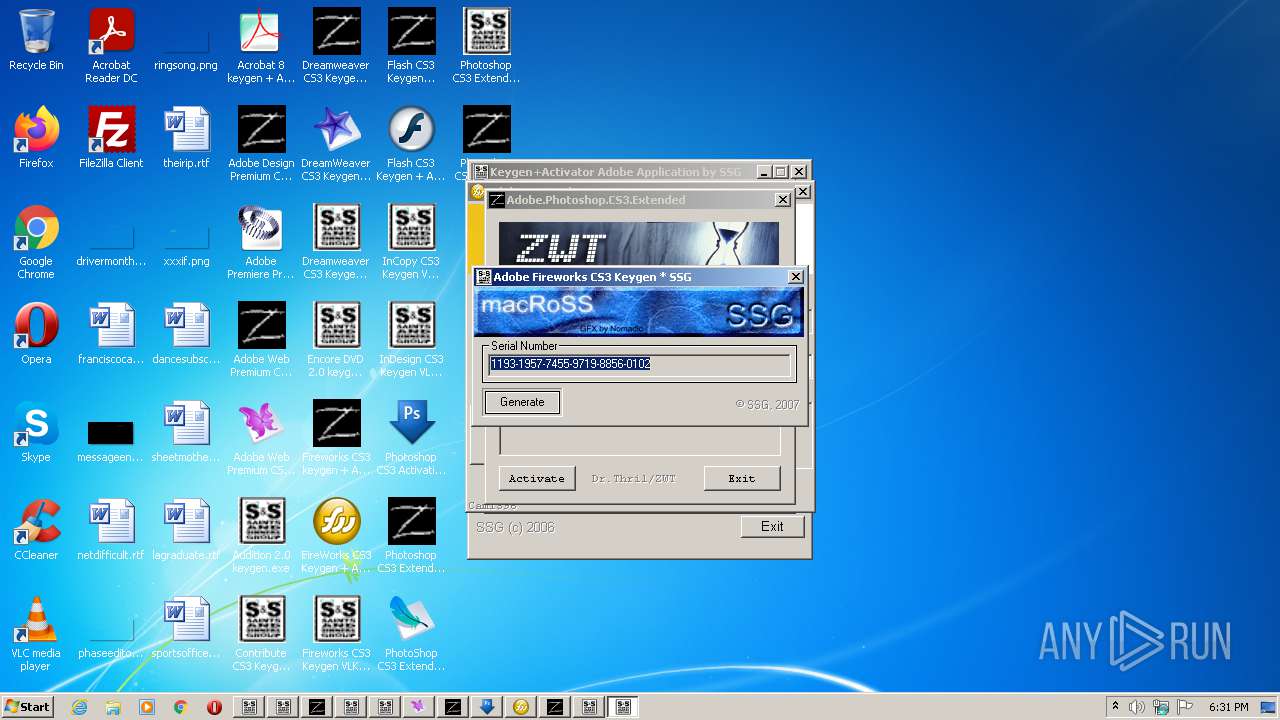1280x720 pixels.
Task: Launch VLC media player from desktop
Action: (36, 634)
